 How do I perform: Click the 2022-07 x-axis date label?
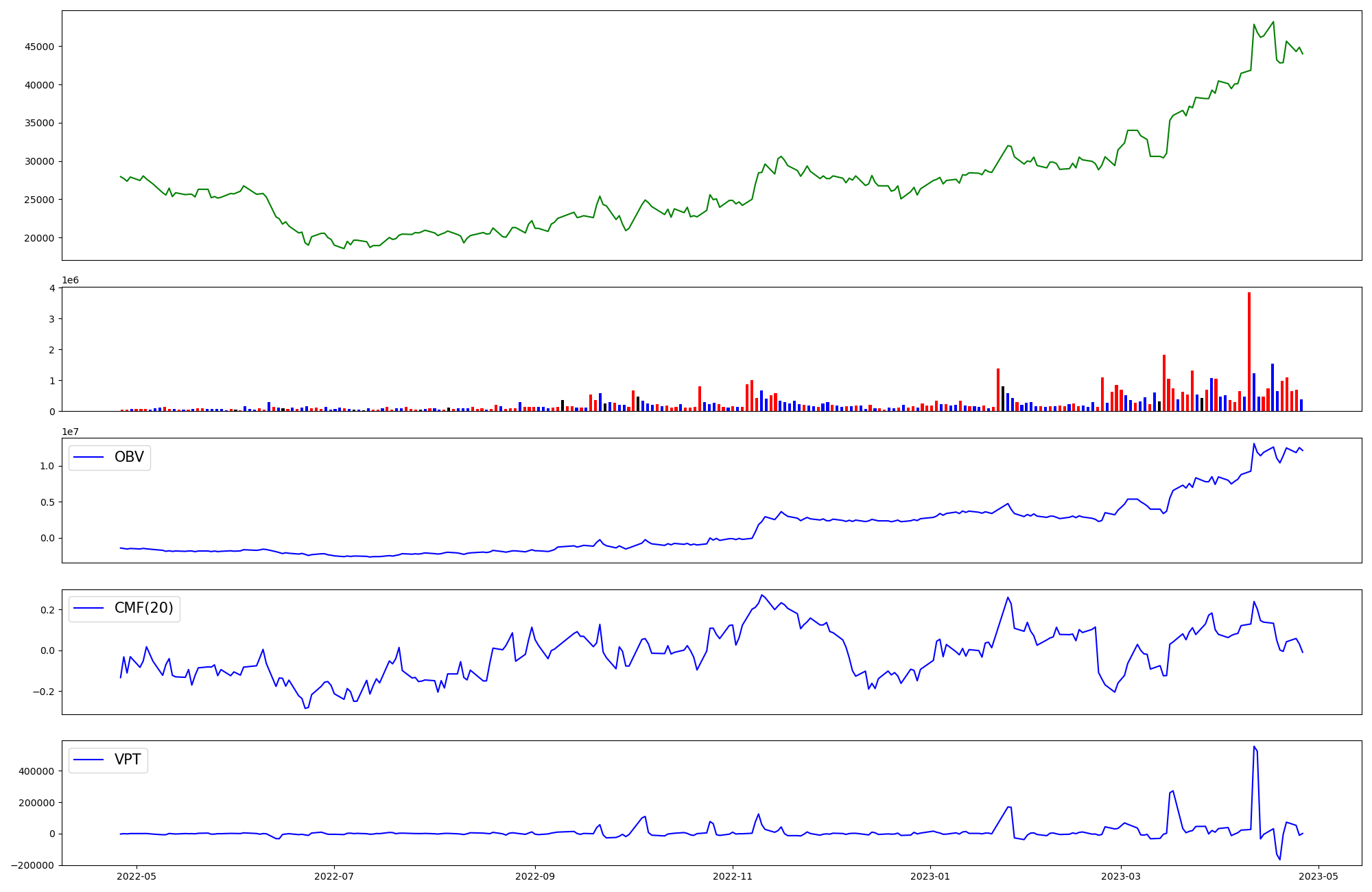pyautogui.click(x=334, y=876)
